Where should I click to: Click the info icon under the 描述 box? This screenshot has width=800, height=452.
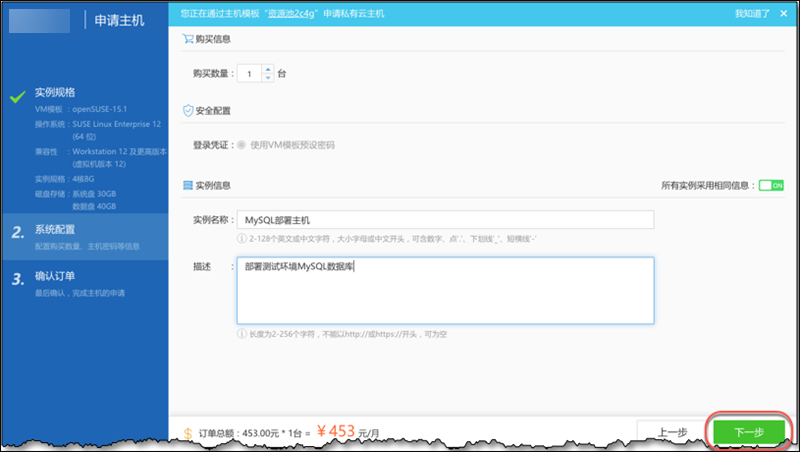tap(241, 334)
